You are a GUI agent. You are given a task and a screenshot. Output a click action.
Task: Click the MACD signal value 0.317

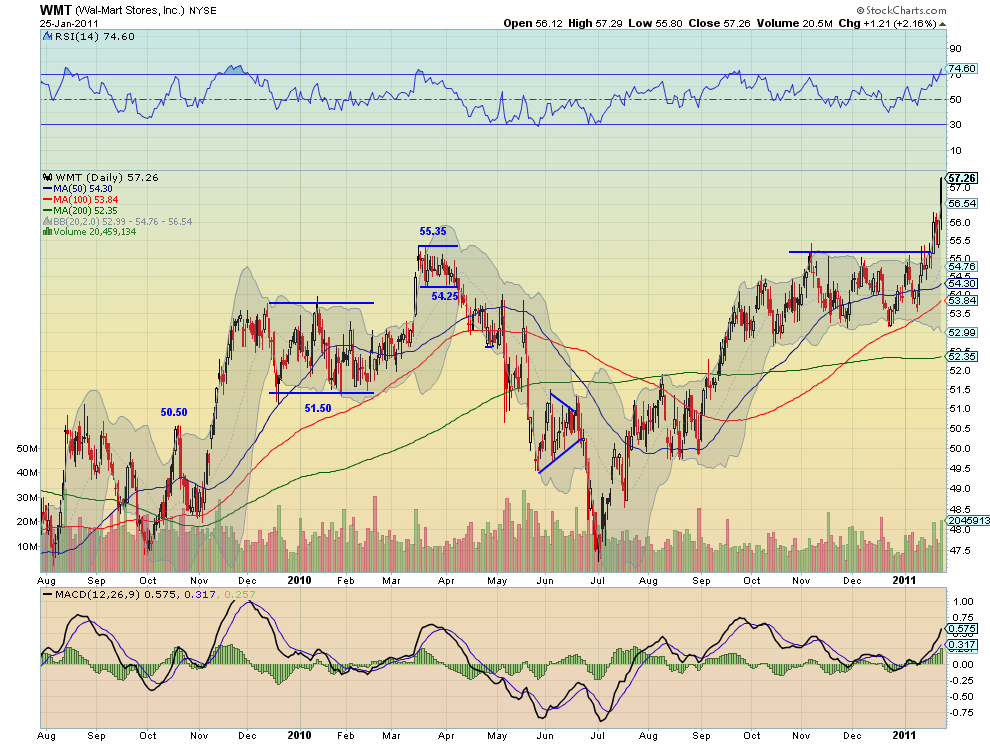click(200, 594)
